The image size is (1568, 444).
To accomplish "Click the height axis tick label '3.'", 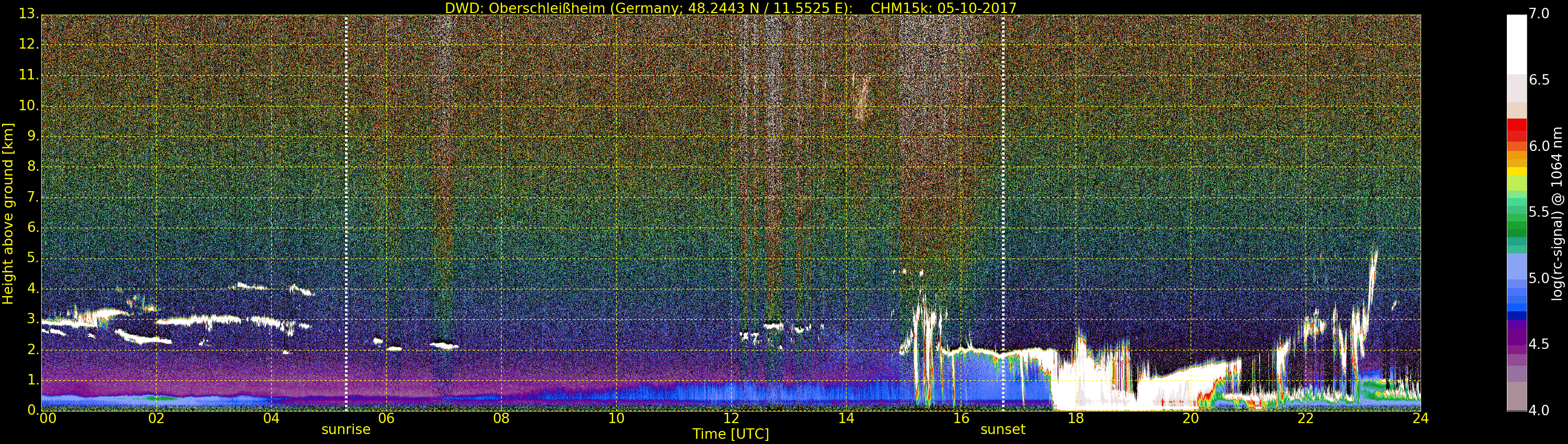I will tap(33, 319).
